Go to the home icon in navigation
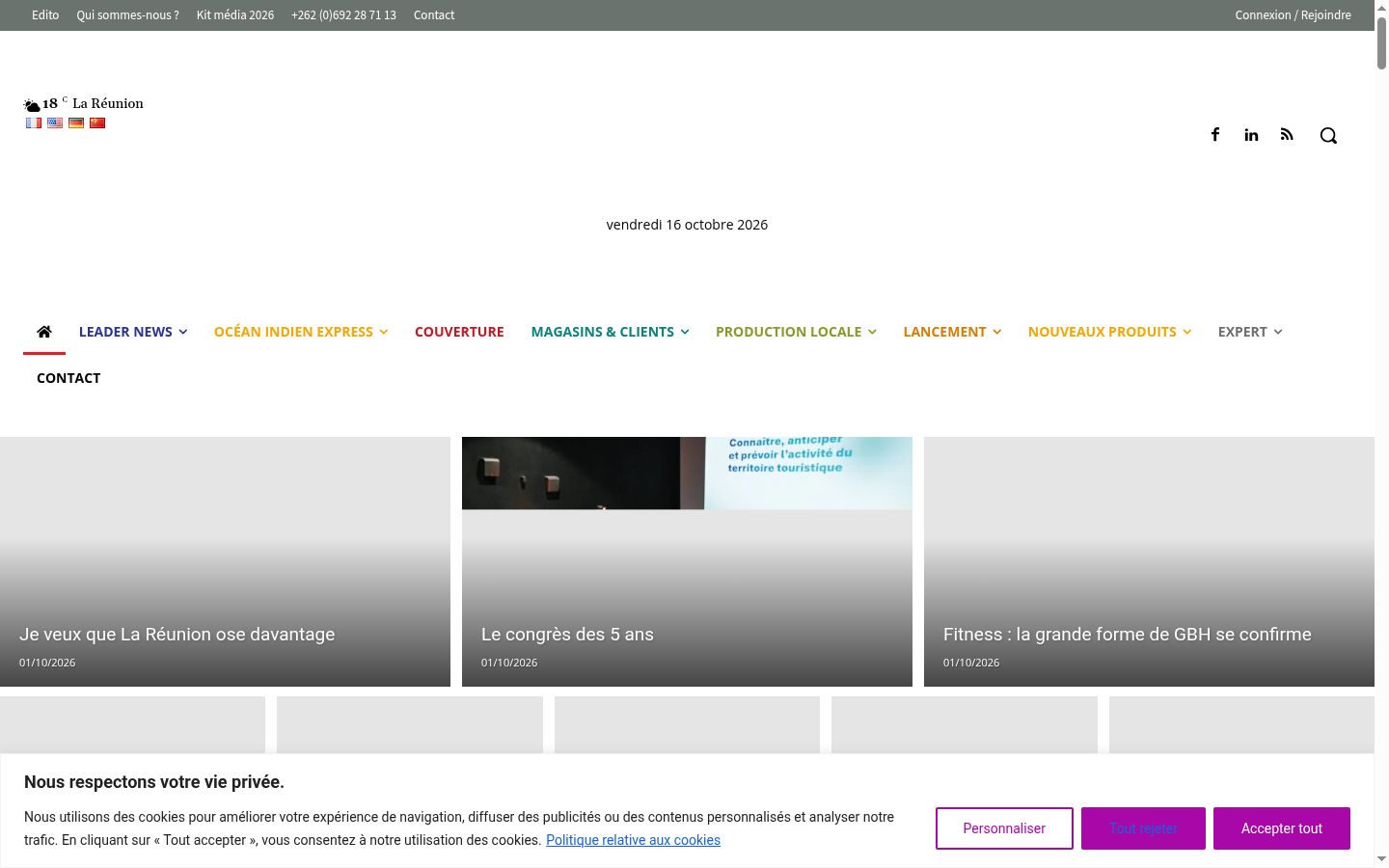 click(x=44, y=332)
